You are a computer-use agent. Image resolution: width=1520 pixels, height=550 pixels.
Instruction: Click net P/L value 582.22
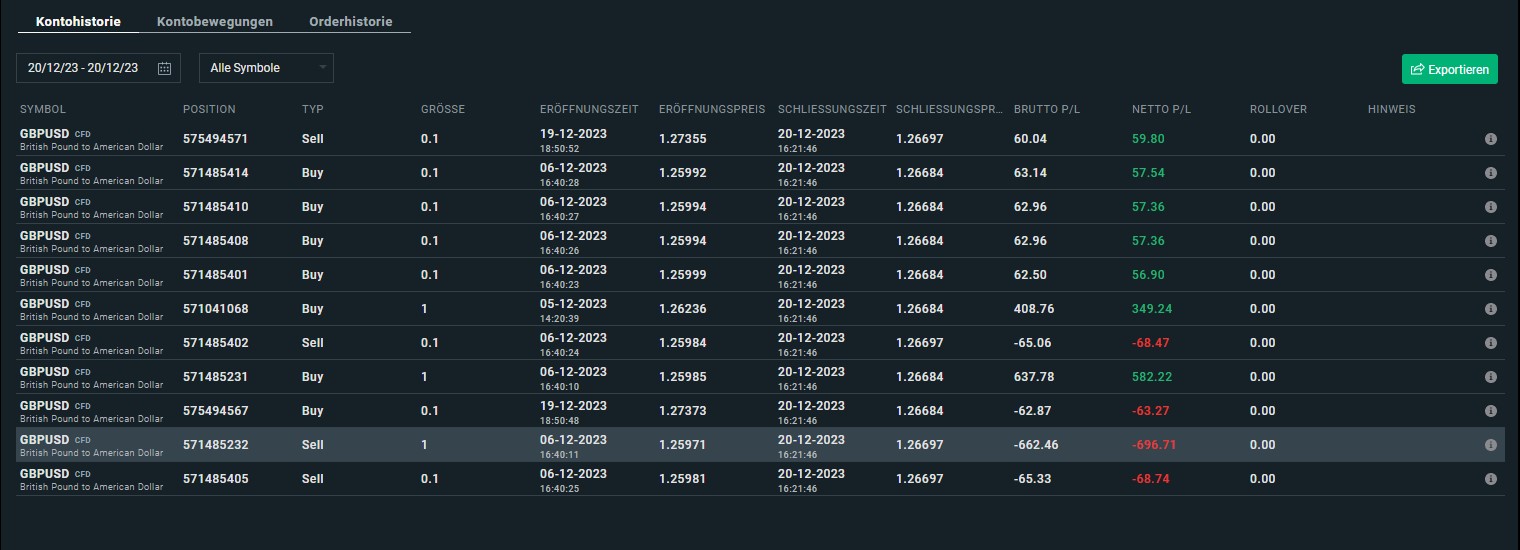point(1152,377)
